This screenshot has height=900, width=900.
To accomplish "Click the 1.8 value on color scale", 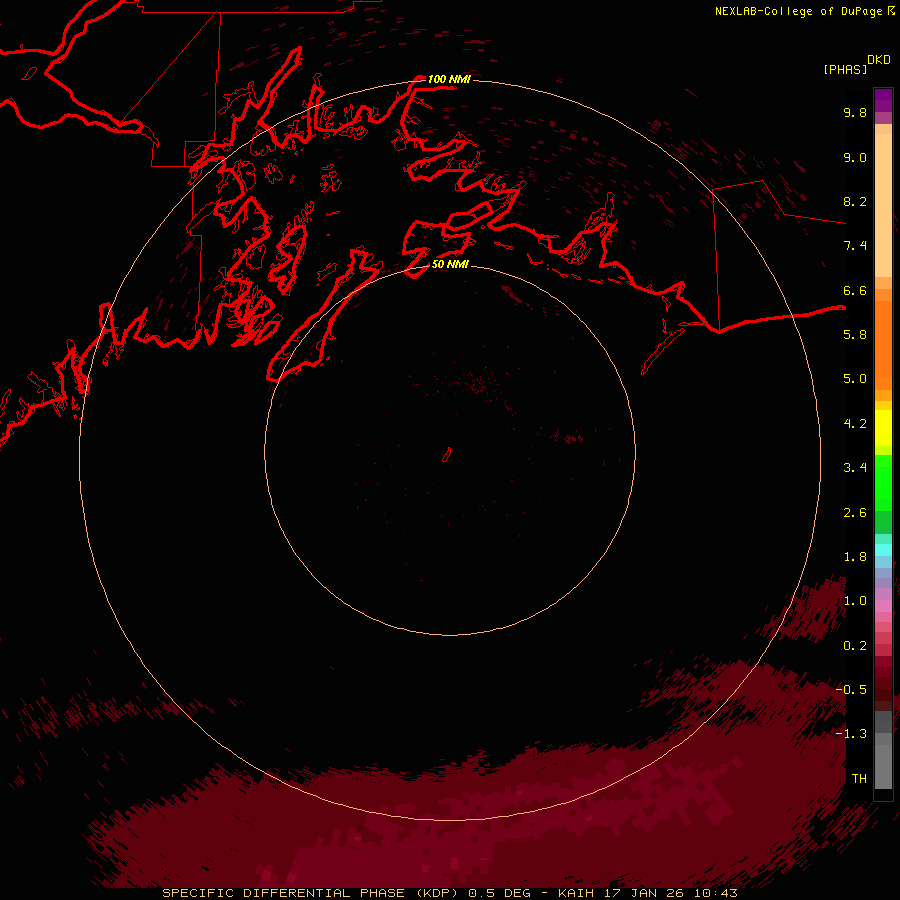I will click(x=855, y=557).
